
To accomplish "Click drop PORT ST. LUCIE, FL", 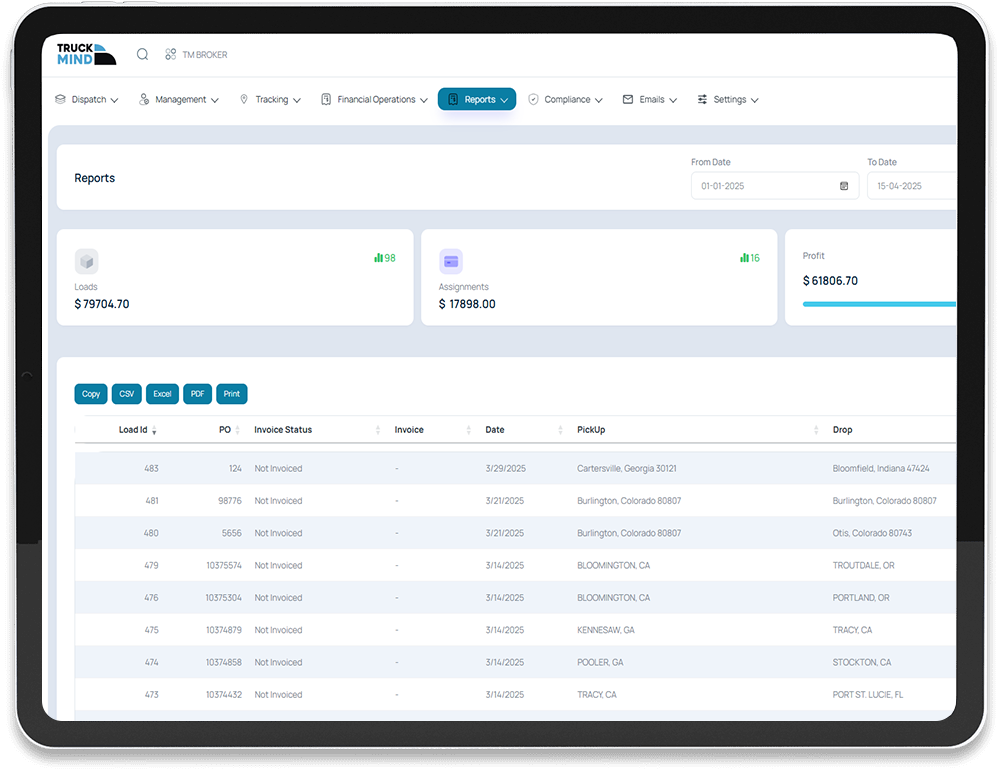I will [x=868, y=695].
